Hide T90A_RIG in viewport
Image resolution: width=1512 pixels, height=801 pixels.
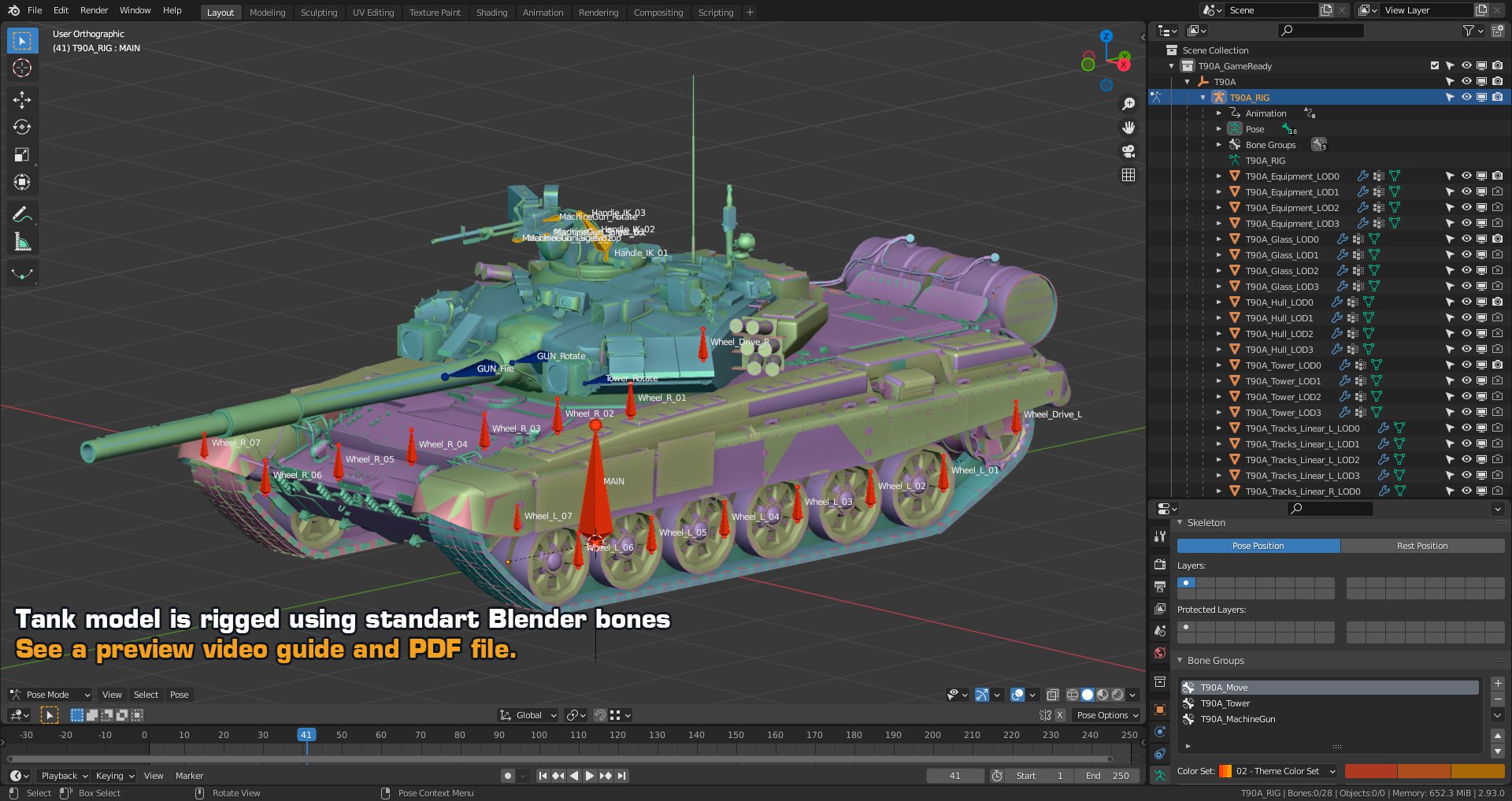point(1466,98)
